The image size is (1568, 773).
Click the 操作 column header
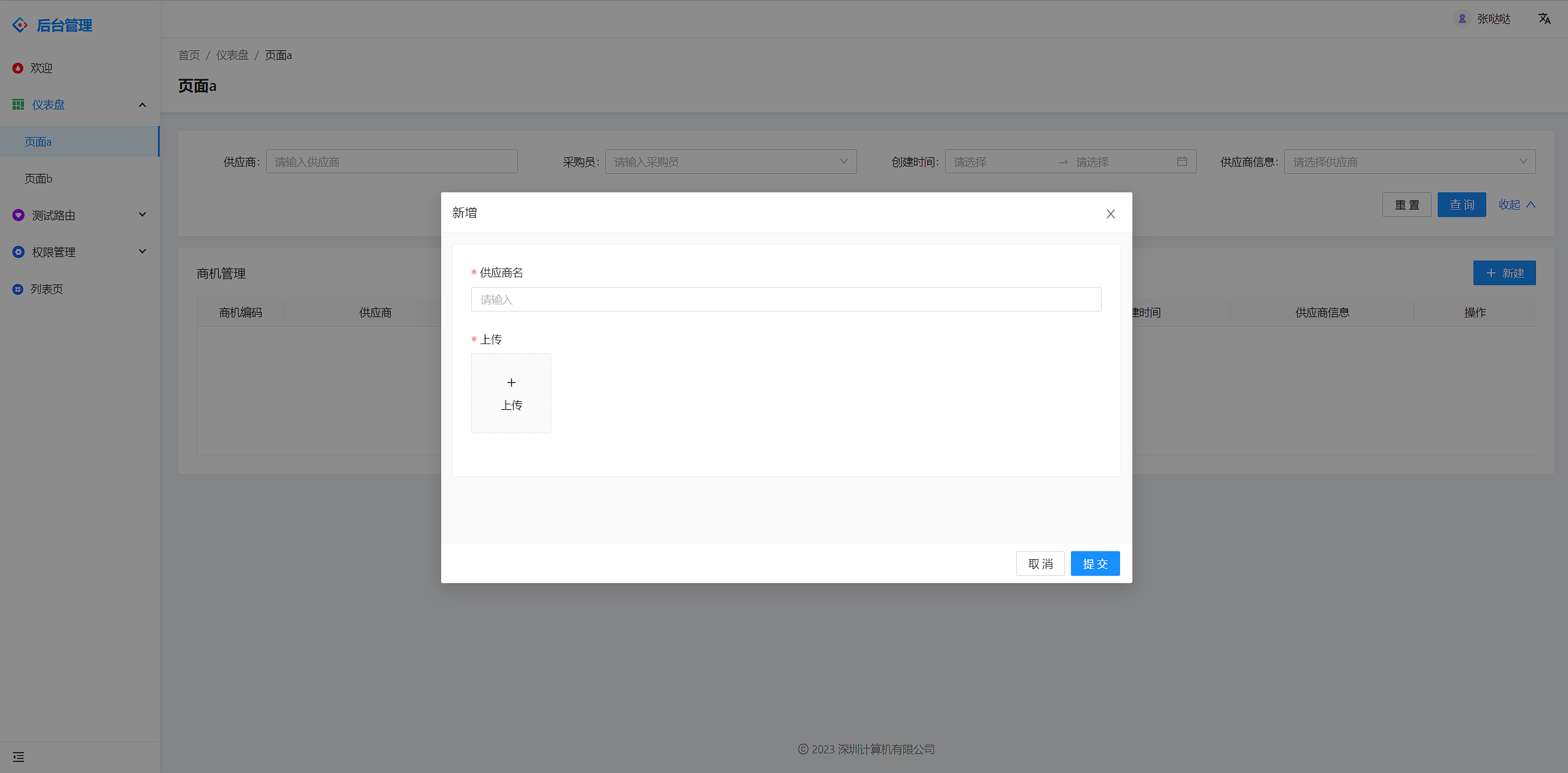[x=1475, y=312]
